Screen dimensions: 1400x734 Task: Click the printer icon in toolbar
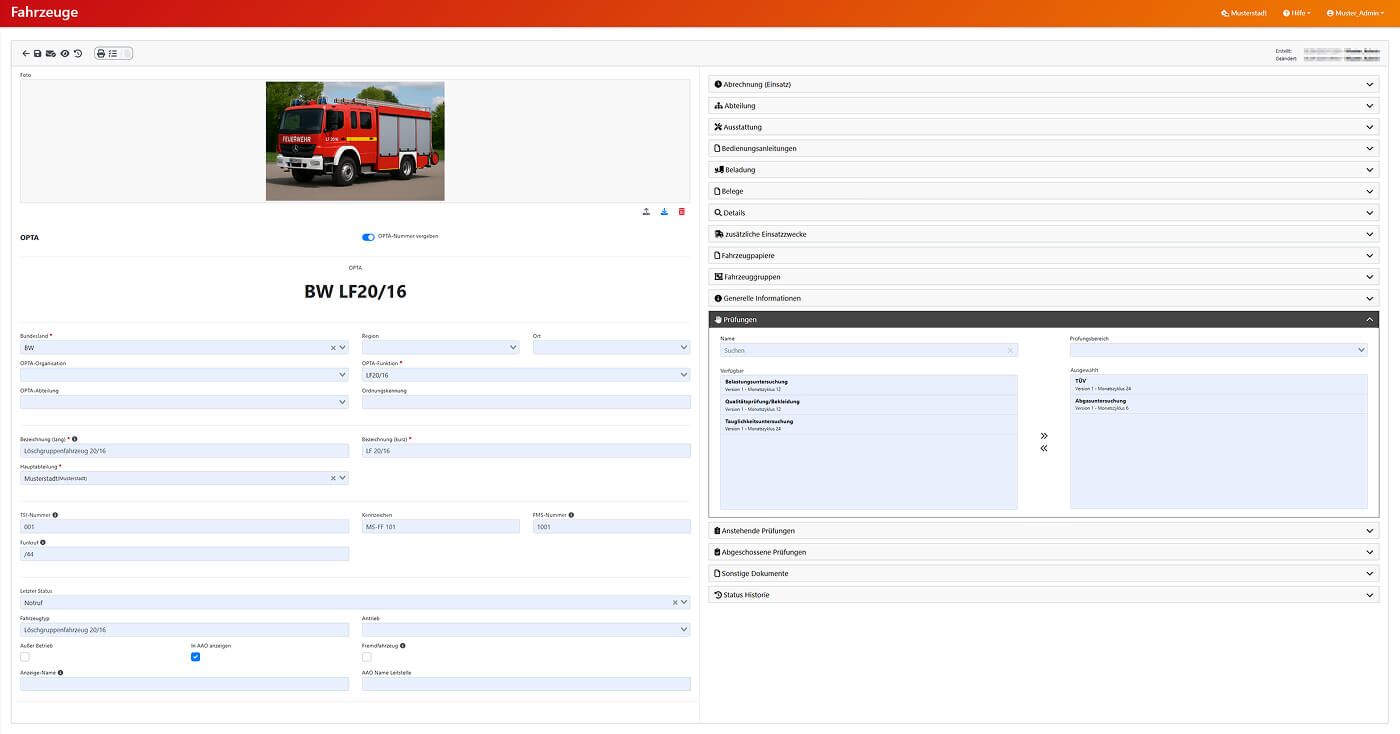(x=101, y=53)
